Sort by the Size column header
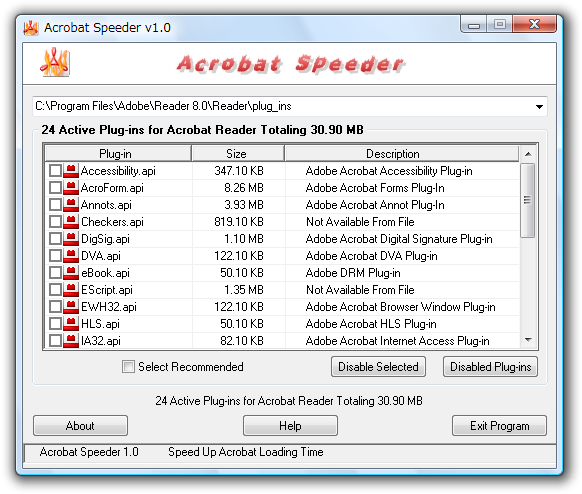 [x=238, y=154]
